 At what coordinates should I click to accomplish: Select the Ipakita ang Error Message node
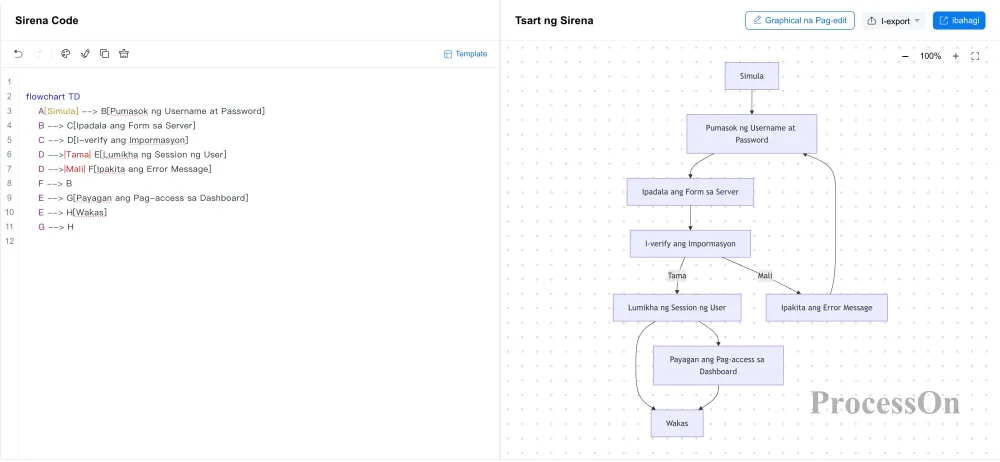827,308
